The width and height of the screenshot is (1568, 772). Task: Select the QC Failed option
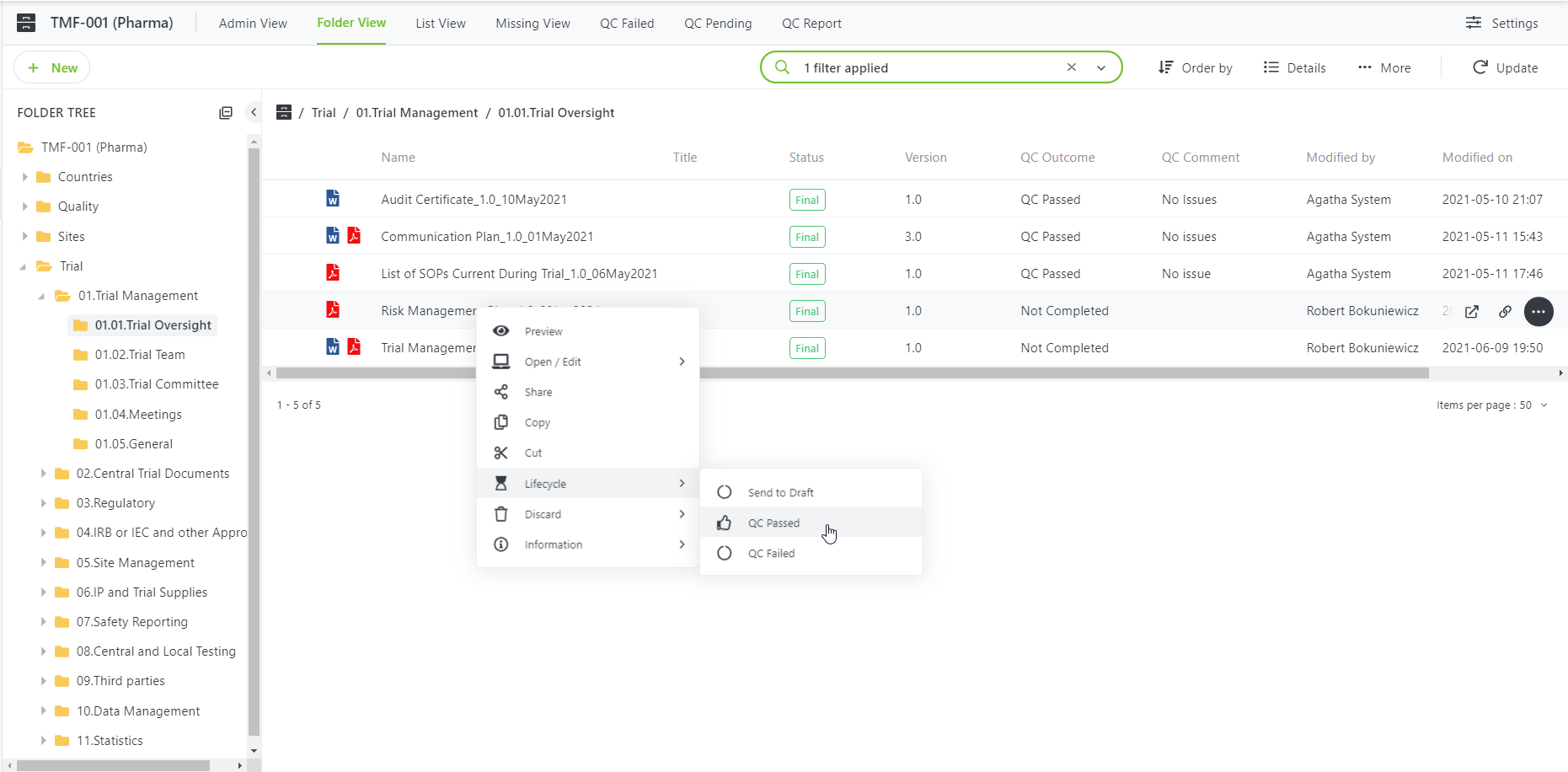coord(771,553)
